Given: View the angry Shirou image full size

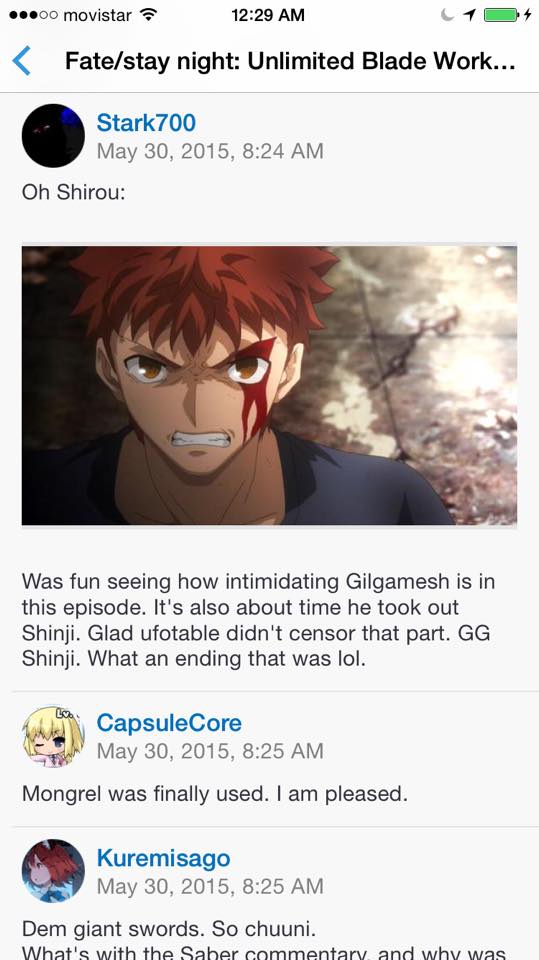Looking at the screenshot, I should pos(270,385).
